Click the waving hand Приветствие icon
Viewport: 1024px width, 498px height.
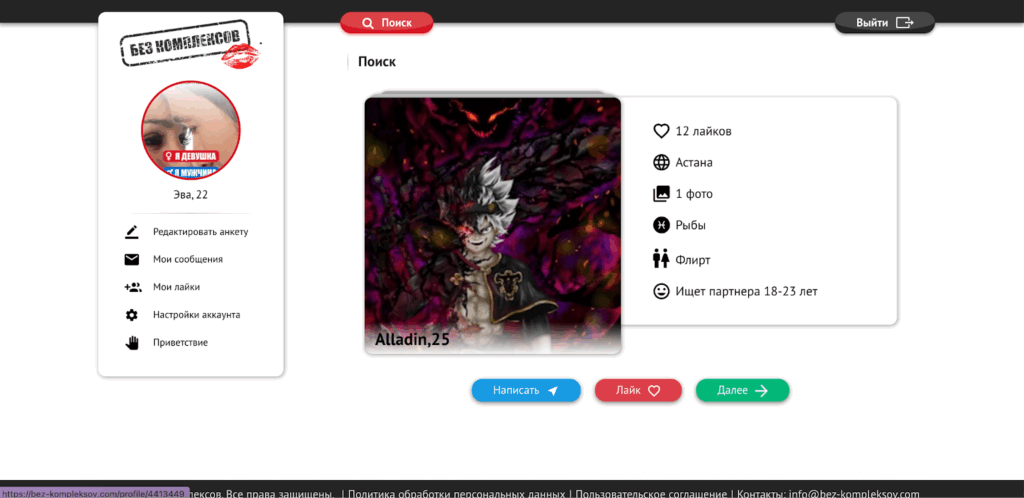132,343
